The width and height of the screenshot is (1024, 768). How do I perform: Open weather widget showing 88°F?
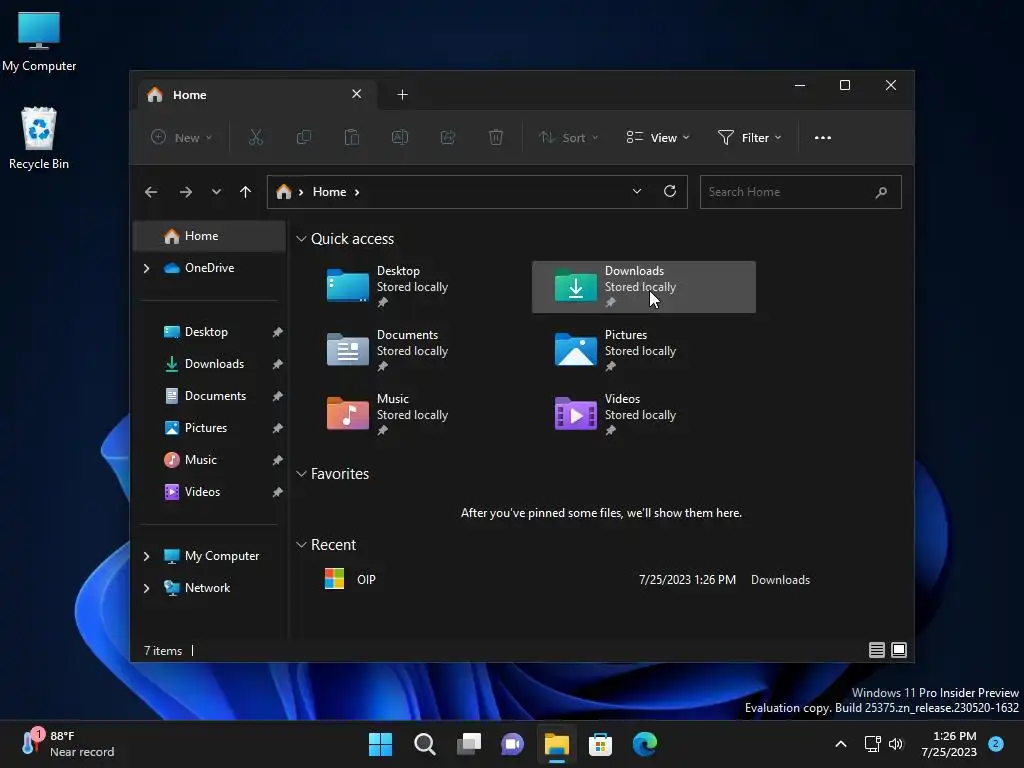tap(68, 744)
